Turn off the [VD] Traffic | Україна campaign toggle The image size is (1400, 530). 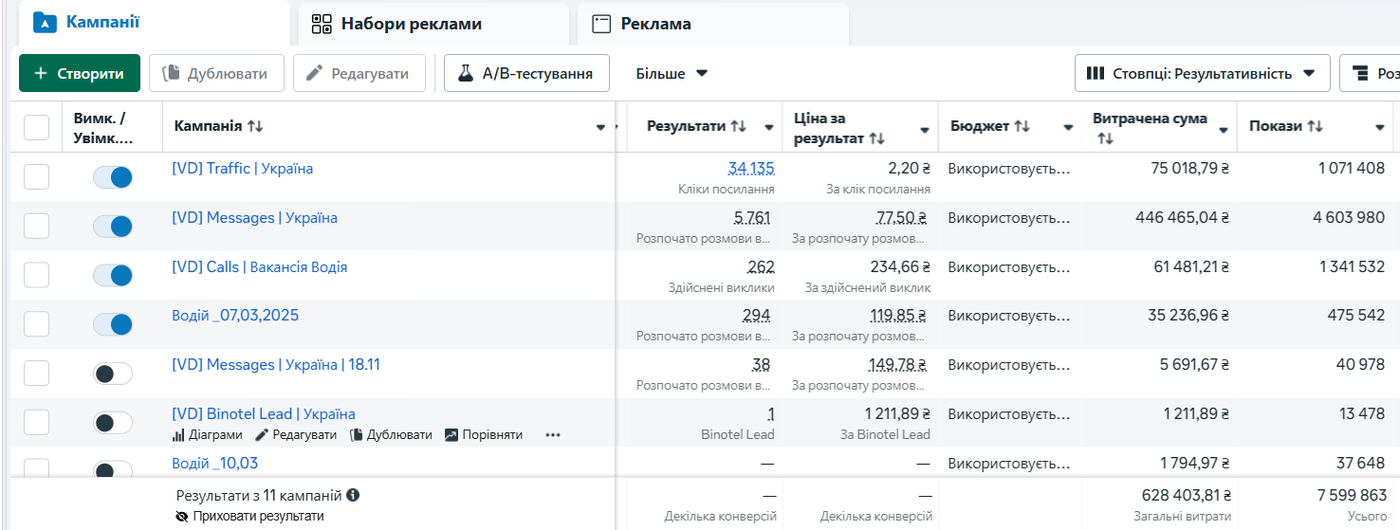coord(113,177)
